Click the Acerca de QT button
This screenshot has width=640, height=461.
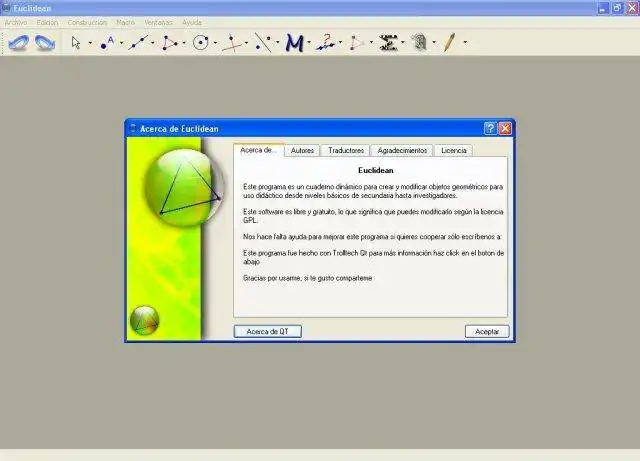pos(268,332)
